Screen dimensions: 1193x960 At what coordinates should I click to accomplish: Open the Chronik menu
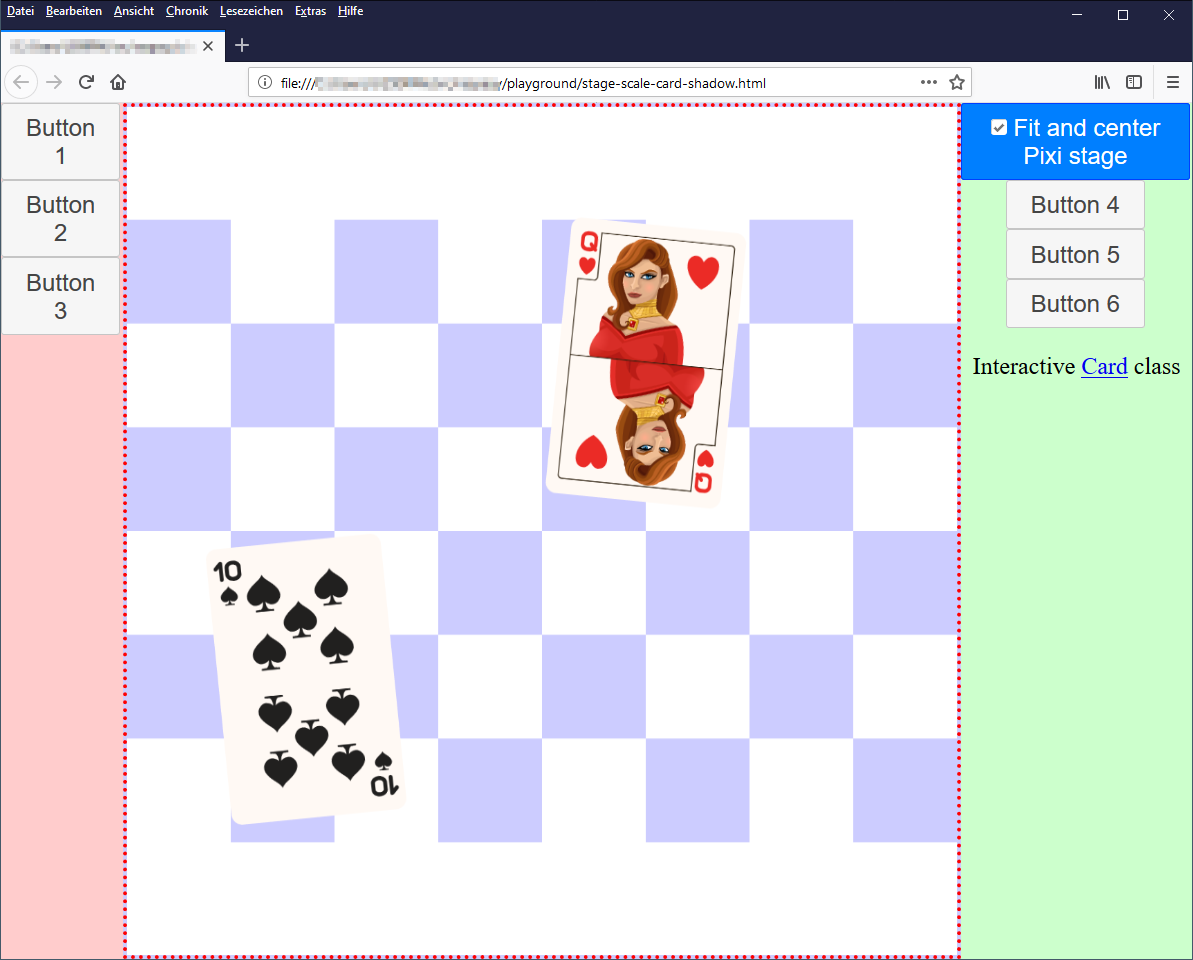[187, 11]
